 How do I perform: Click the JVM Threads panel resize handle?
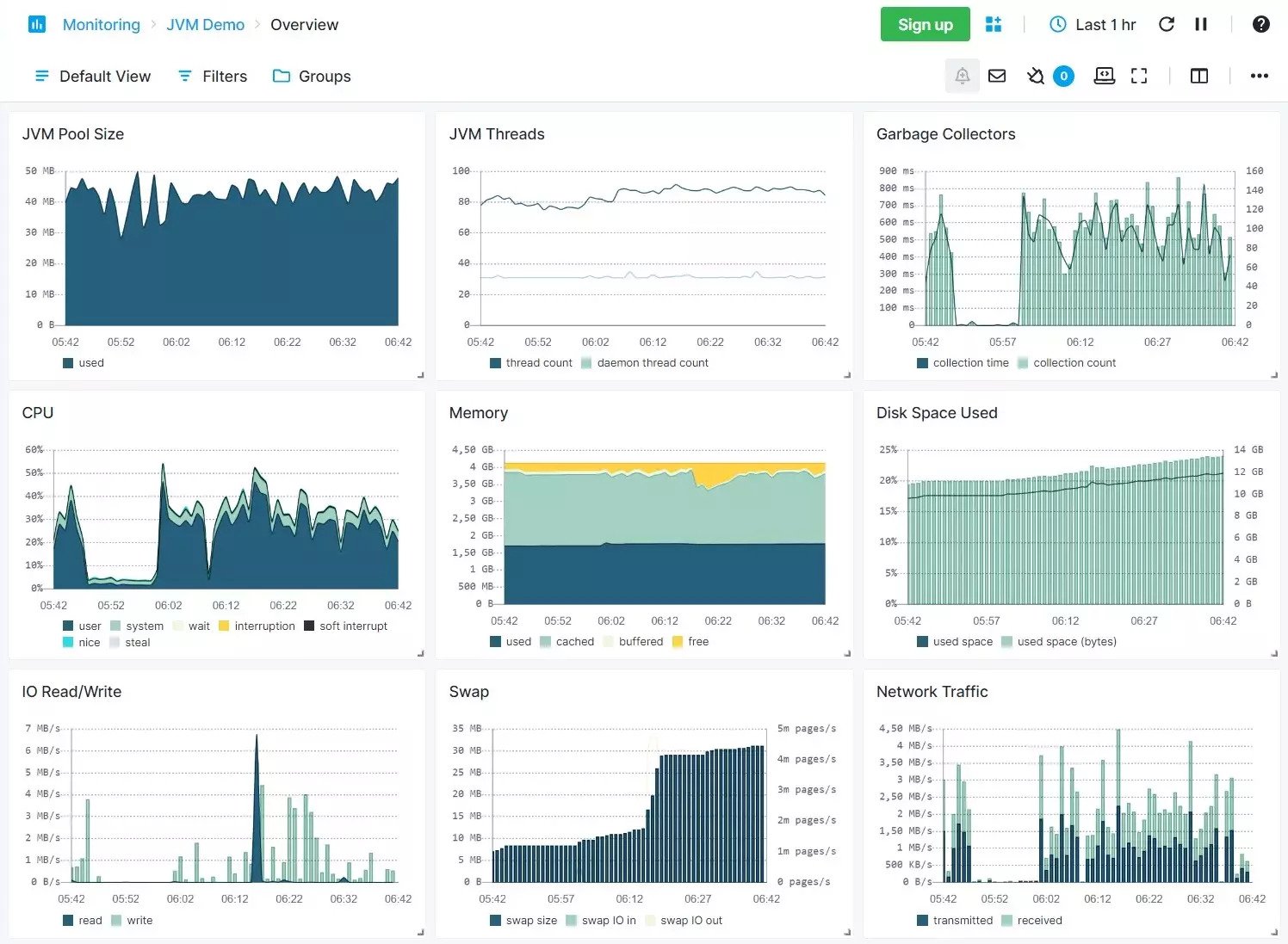[847, 375]
